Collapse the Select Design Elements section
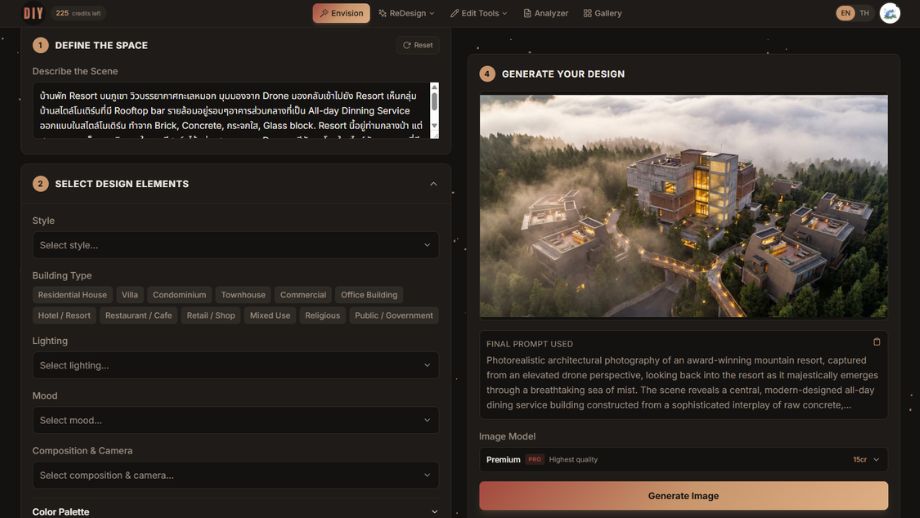 click(x=434, y=184)
